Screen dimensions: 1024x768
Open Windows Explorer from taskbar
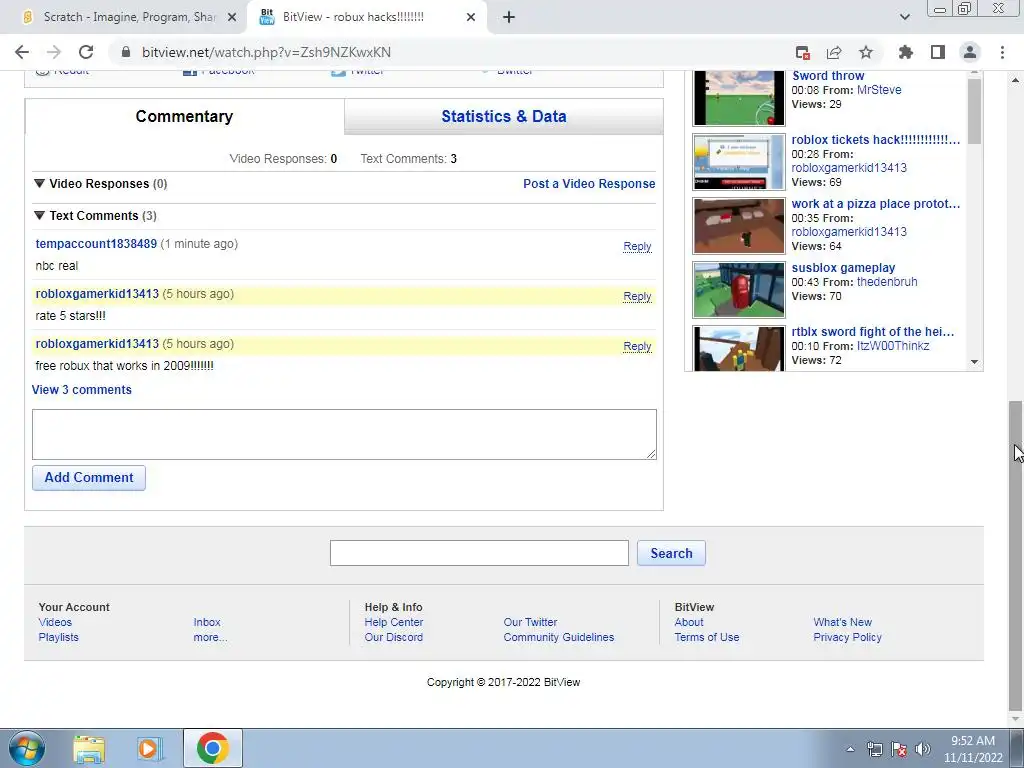click(89, 748)
